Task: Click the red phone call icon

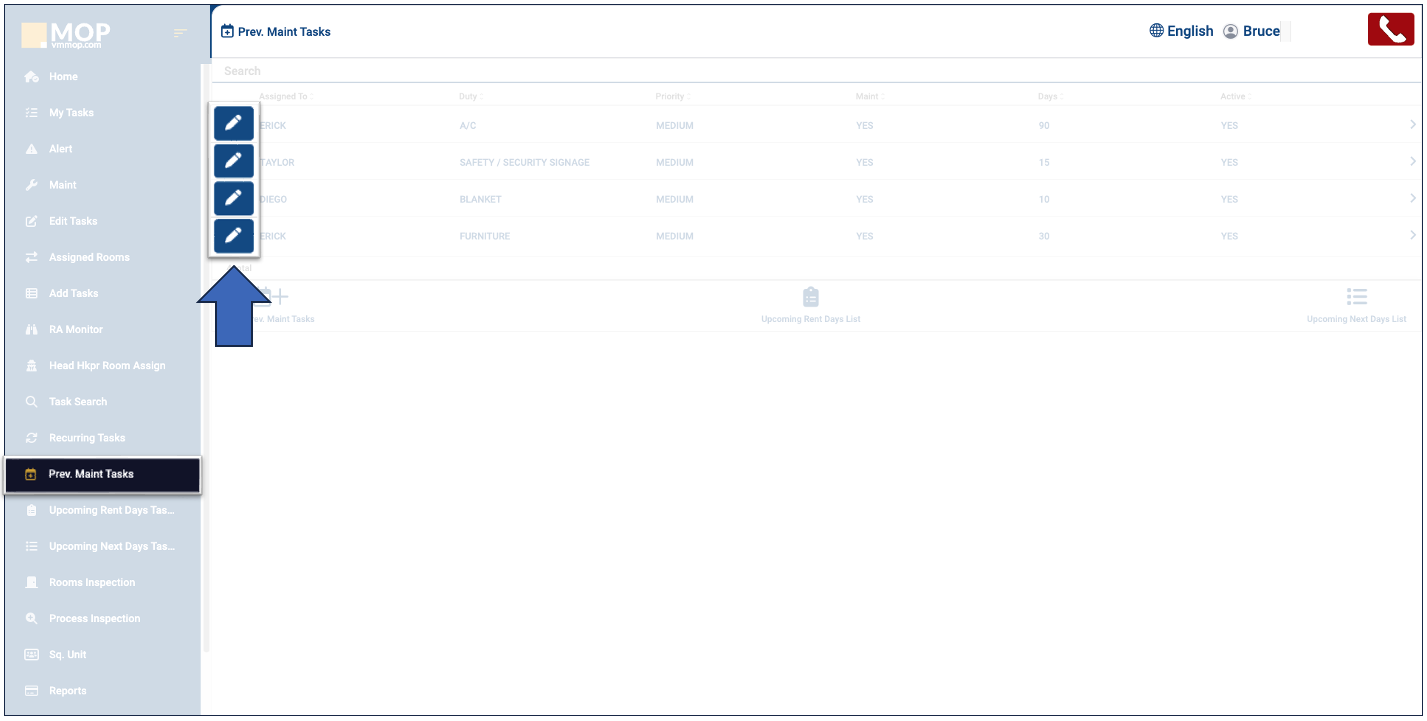Action: click(1390, 30)
